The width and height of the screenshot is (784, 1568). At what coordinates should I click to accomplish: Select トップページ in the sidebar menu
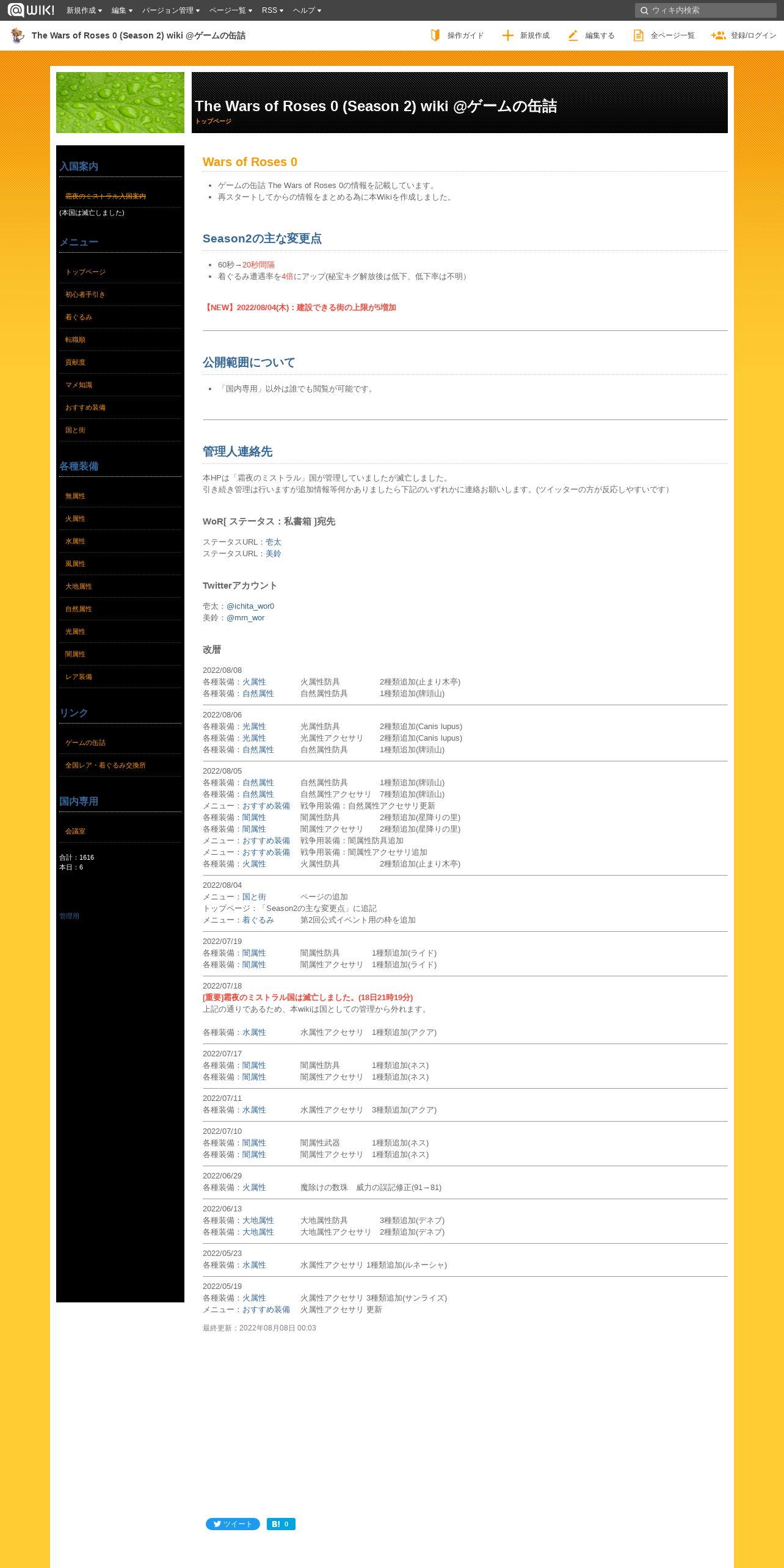tap(85, 272)
